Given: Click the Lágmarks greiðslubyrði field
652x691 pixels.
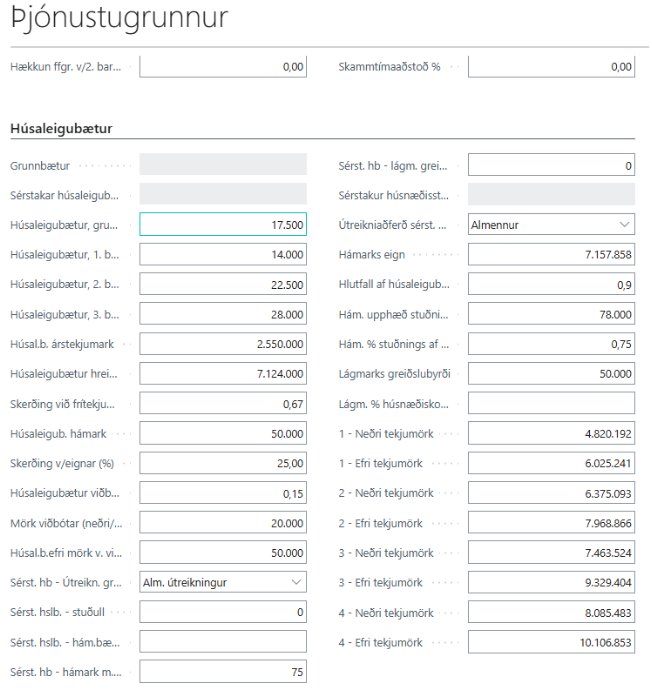Looking at the screenshot, I should [551, 374].
